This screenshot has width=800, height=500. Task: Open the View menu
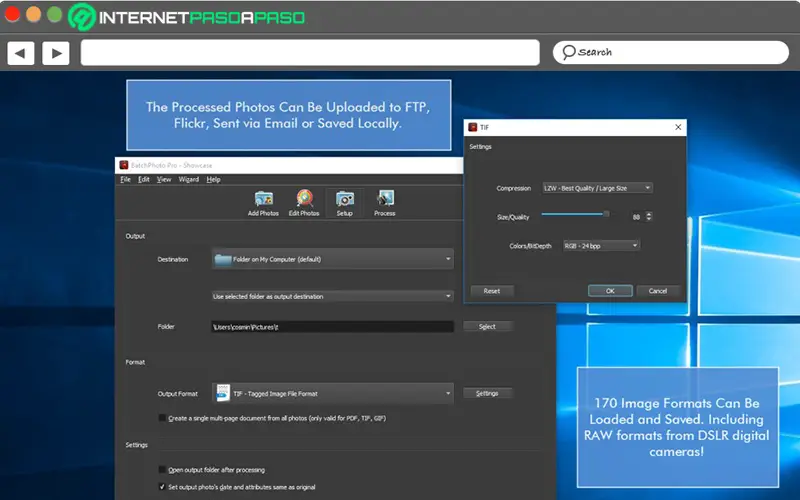(164, 180)
